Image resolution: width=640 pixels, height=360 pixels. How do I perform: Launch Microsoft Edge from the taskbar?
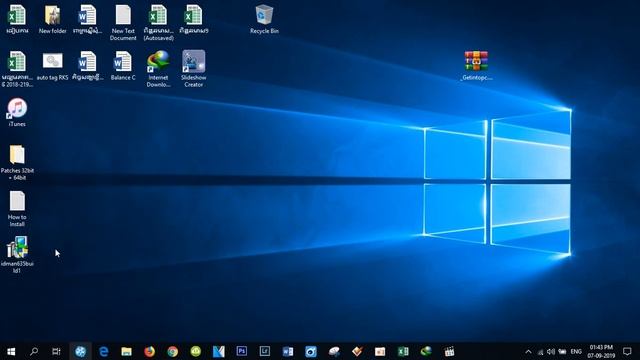(104, 351)
